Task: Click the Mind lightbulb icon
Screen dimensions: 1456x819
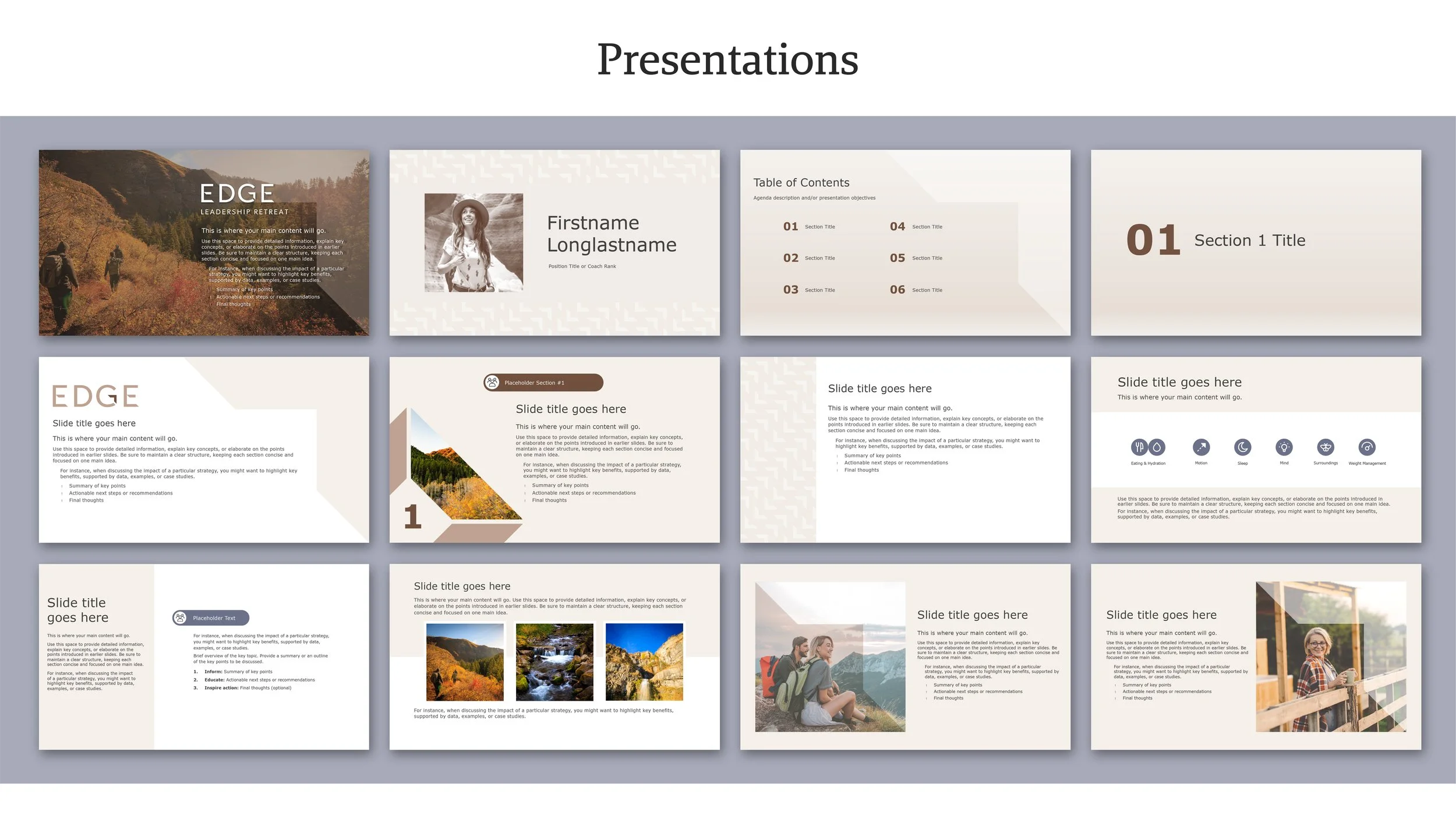Action: click(1284, 447)
